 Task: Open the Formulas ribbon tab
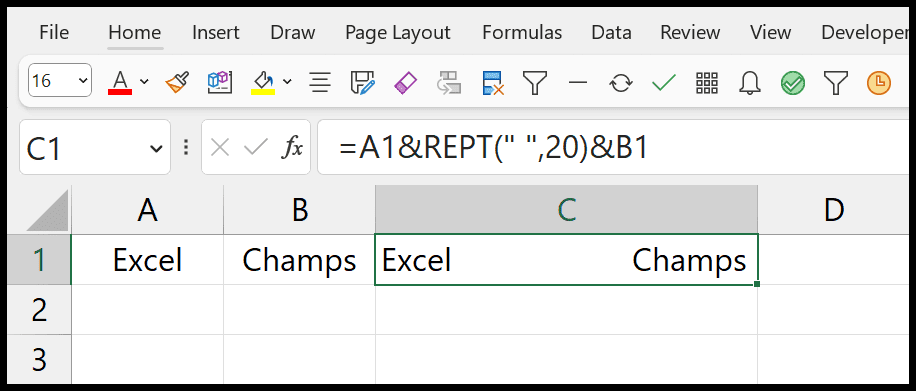(x=522, y=33)
